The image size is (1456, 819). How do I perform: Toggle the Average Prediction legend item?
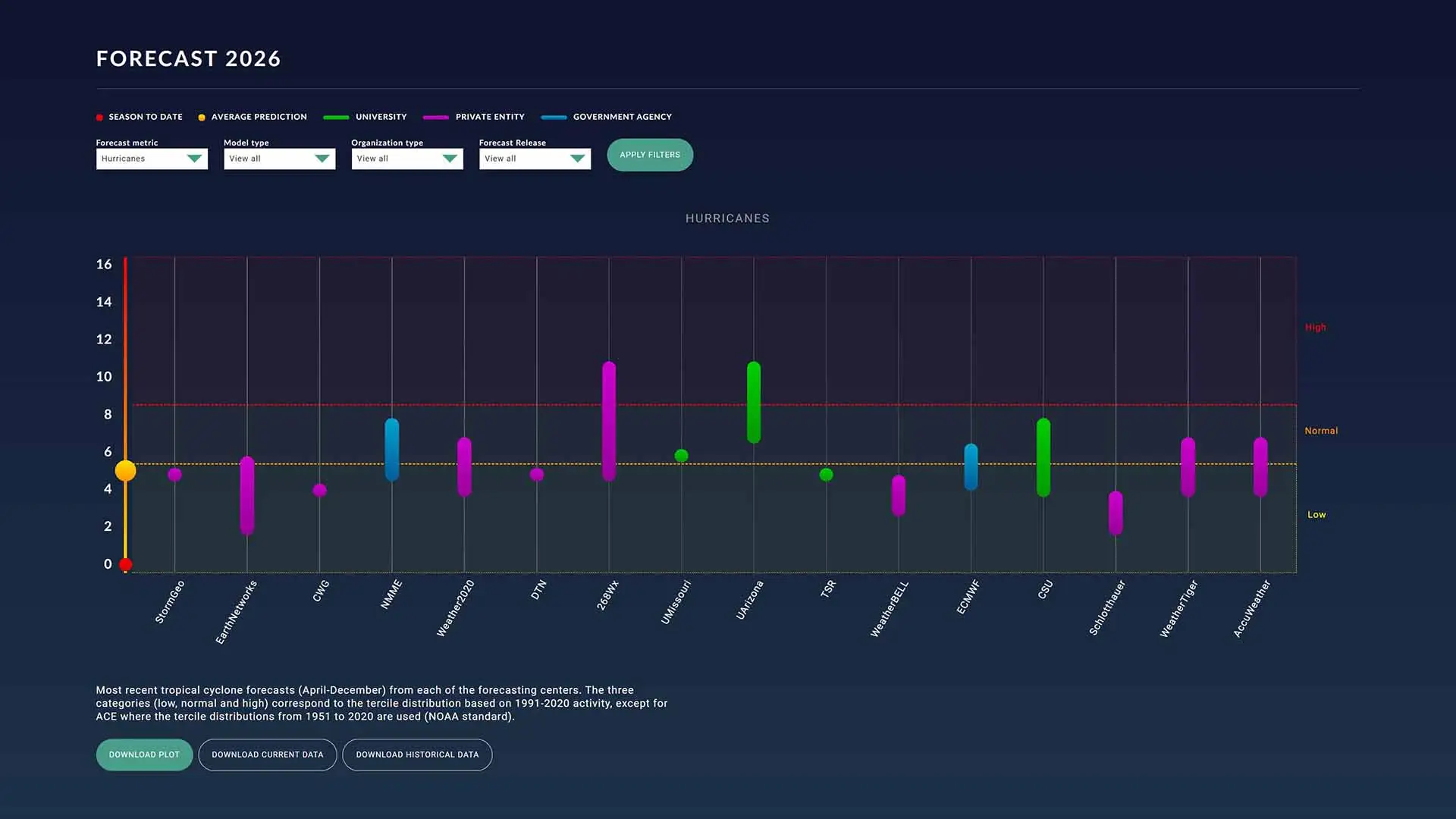pos(253,117)
